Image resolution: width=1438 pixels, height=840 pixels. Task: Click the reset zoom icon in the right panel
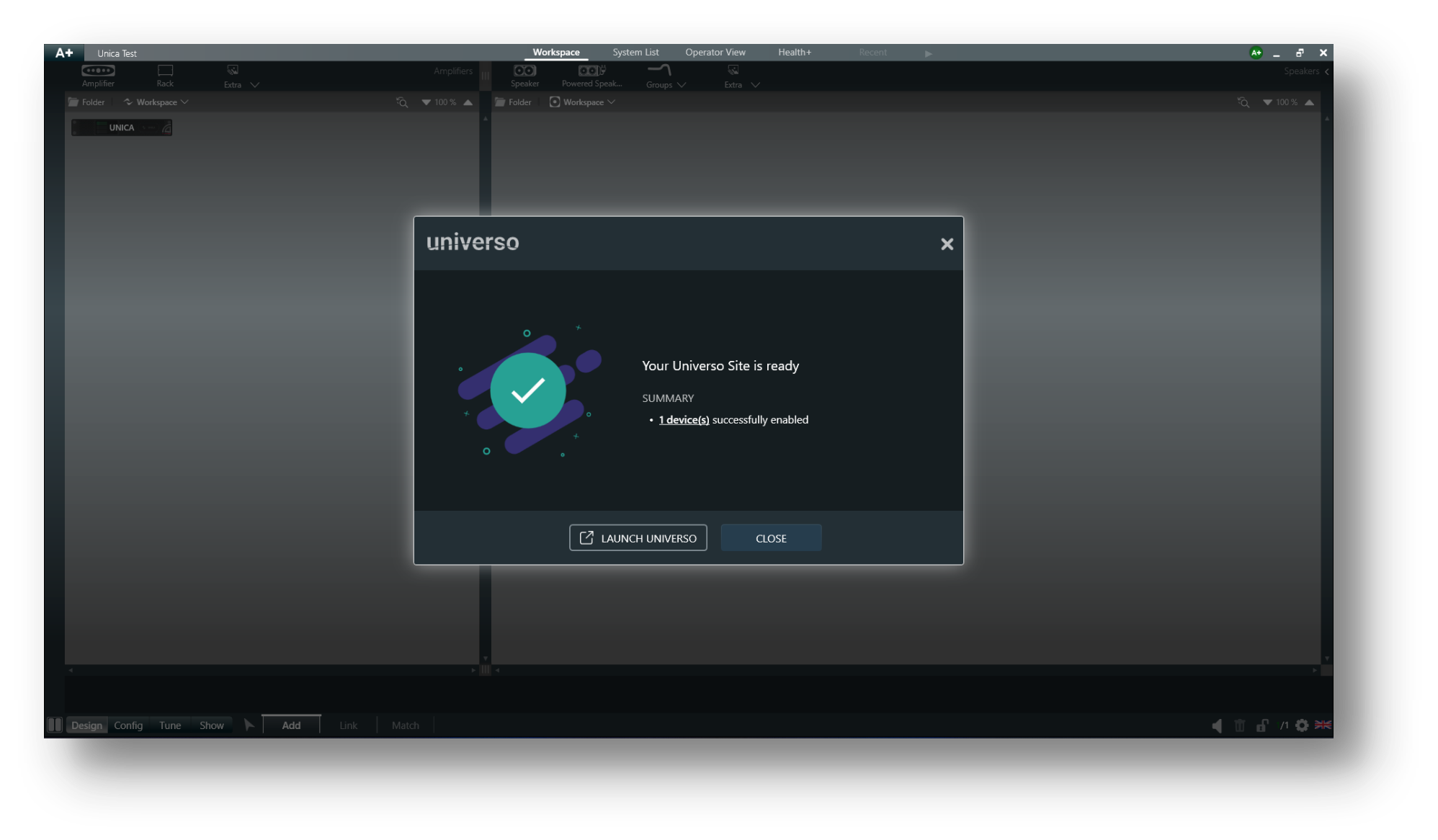(1243, 102)
